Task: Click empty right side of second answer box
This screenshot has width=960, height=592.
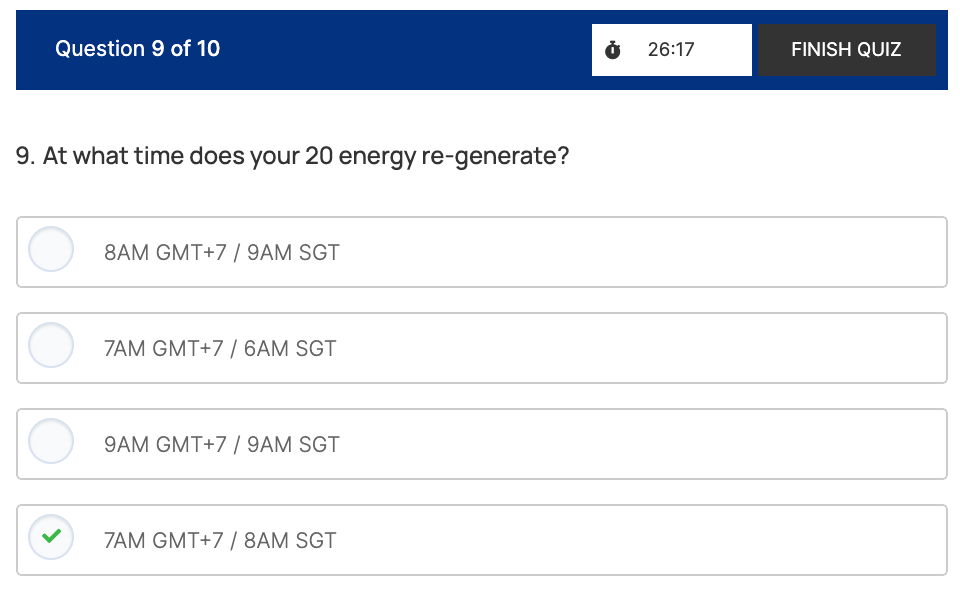Action: pyautogui.click(x=700, y=348)
